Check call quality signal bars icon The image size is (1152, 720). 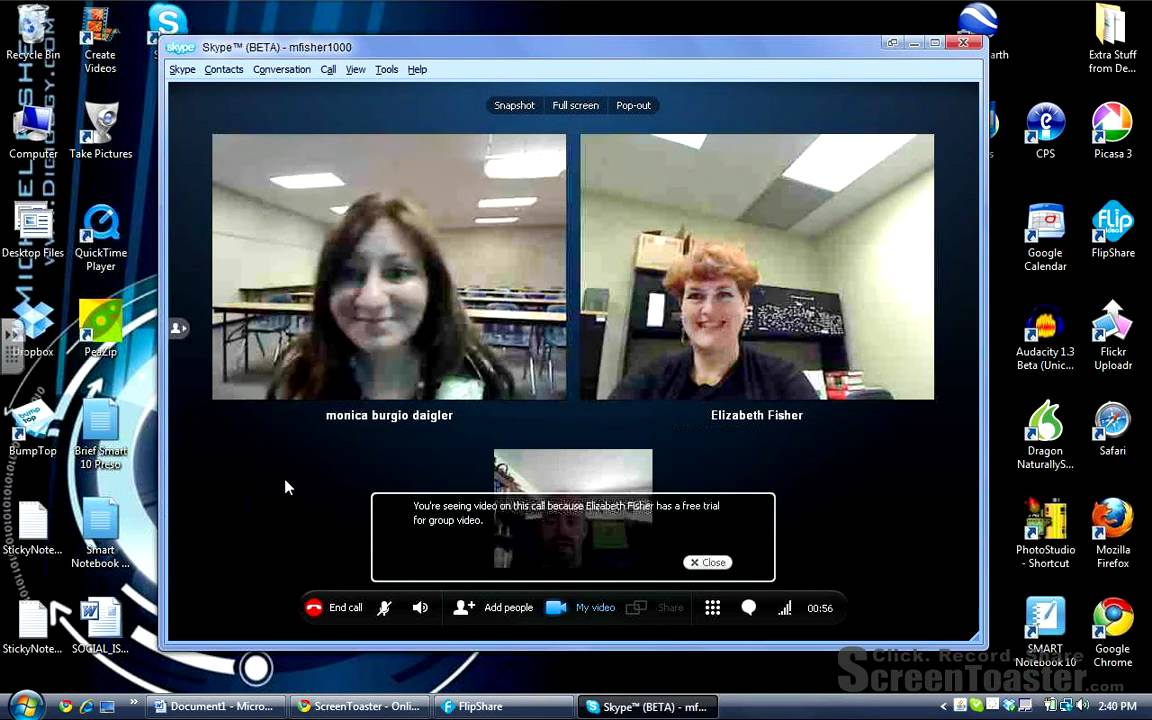785,608
